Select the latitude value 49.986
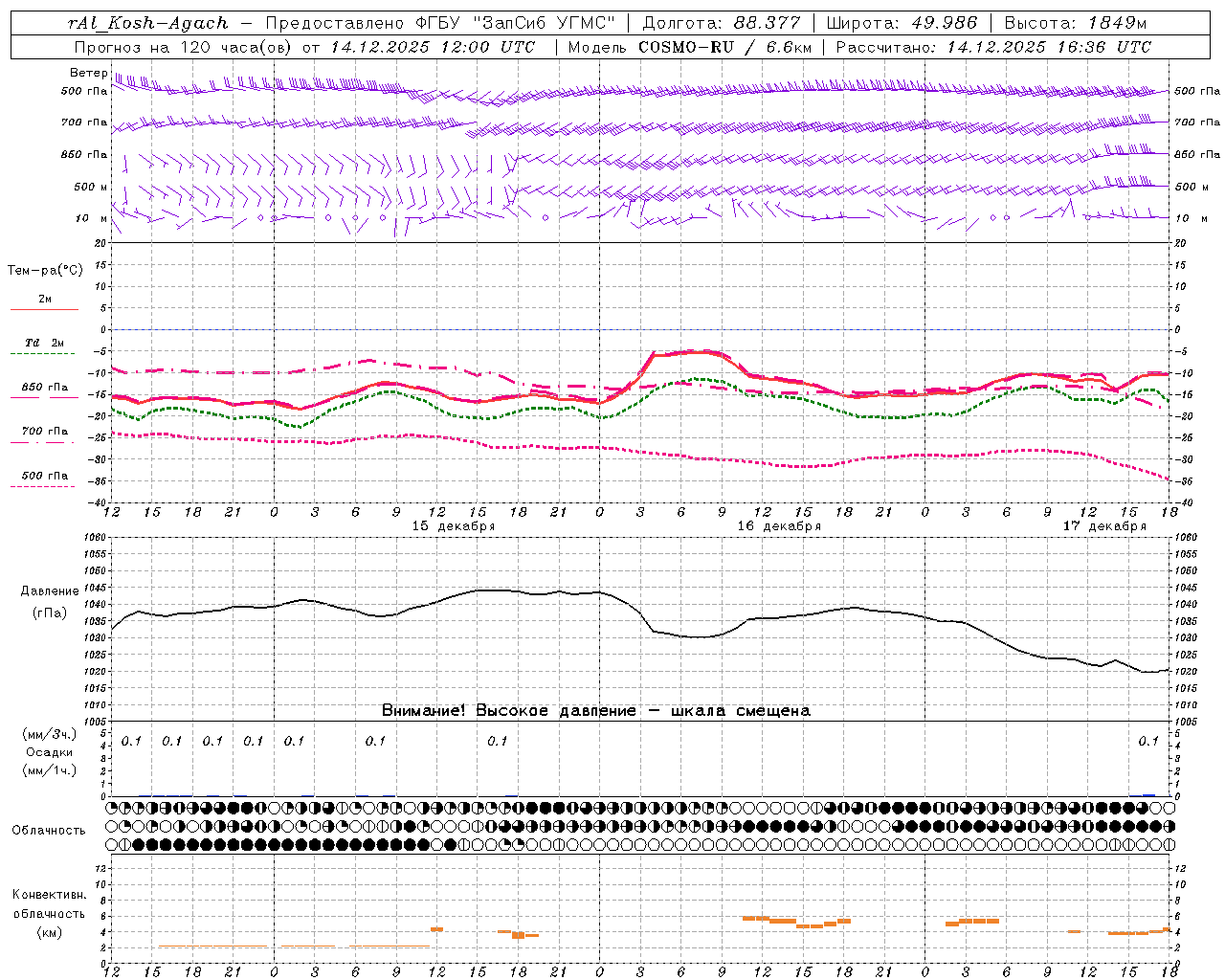Image resolution: width=1225 pixels, height=980 pixels. click(944, 23)
